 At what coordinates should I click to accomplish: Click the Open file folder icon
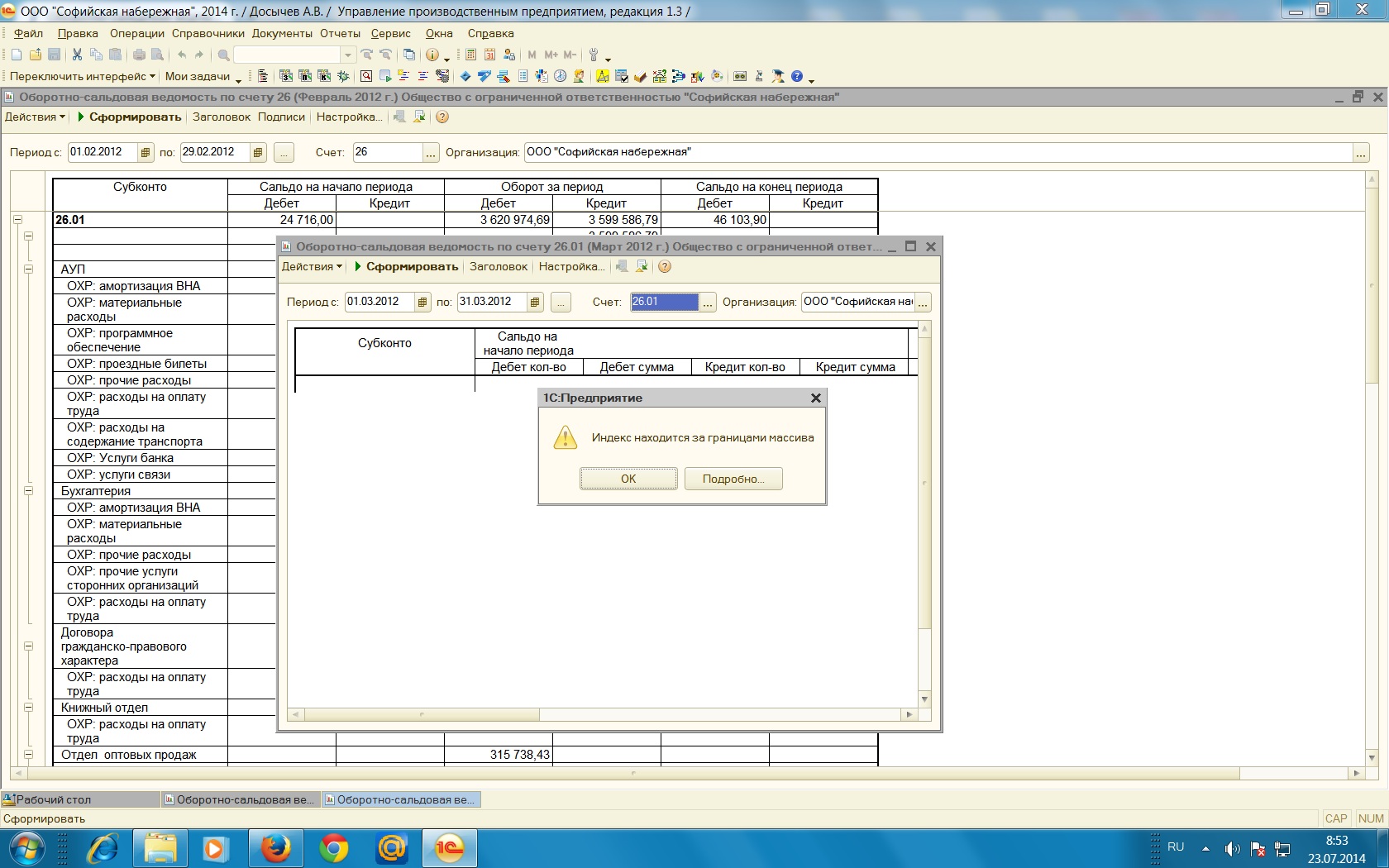click(x=36, y=55)
